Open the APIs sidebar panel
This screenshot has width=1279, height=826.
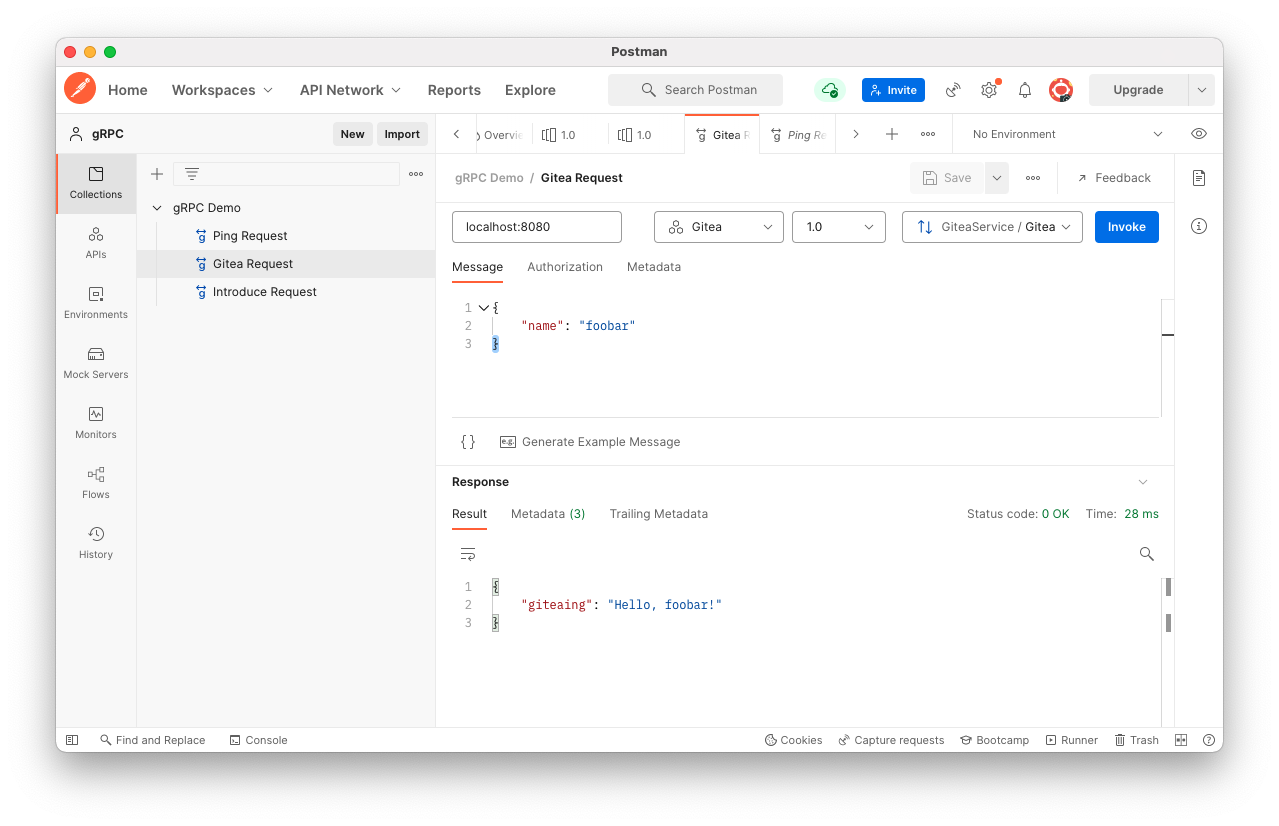click(x=96, y=243)
